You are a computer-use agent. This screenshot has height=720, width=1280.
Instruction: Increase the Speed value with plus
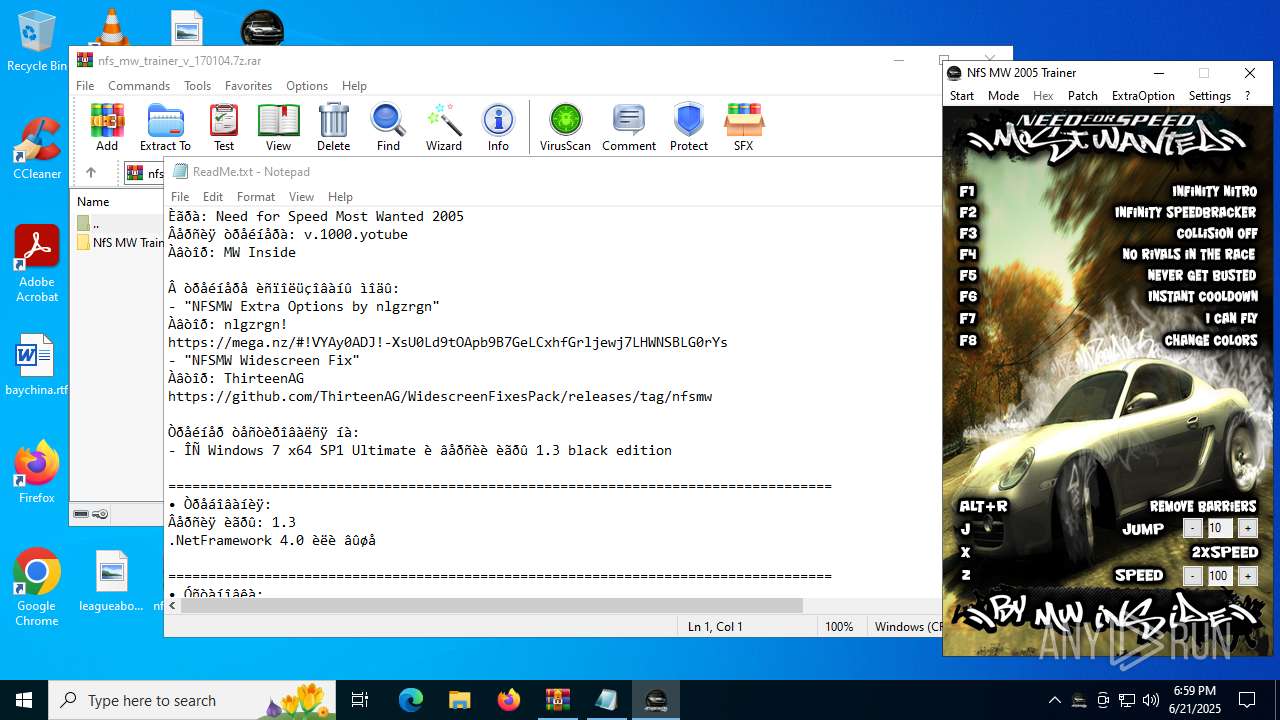[1247, 576]
